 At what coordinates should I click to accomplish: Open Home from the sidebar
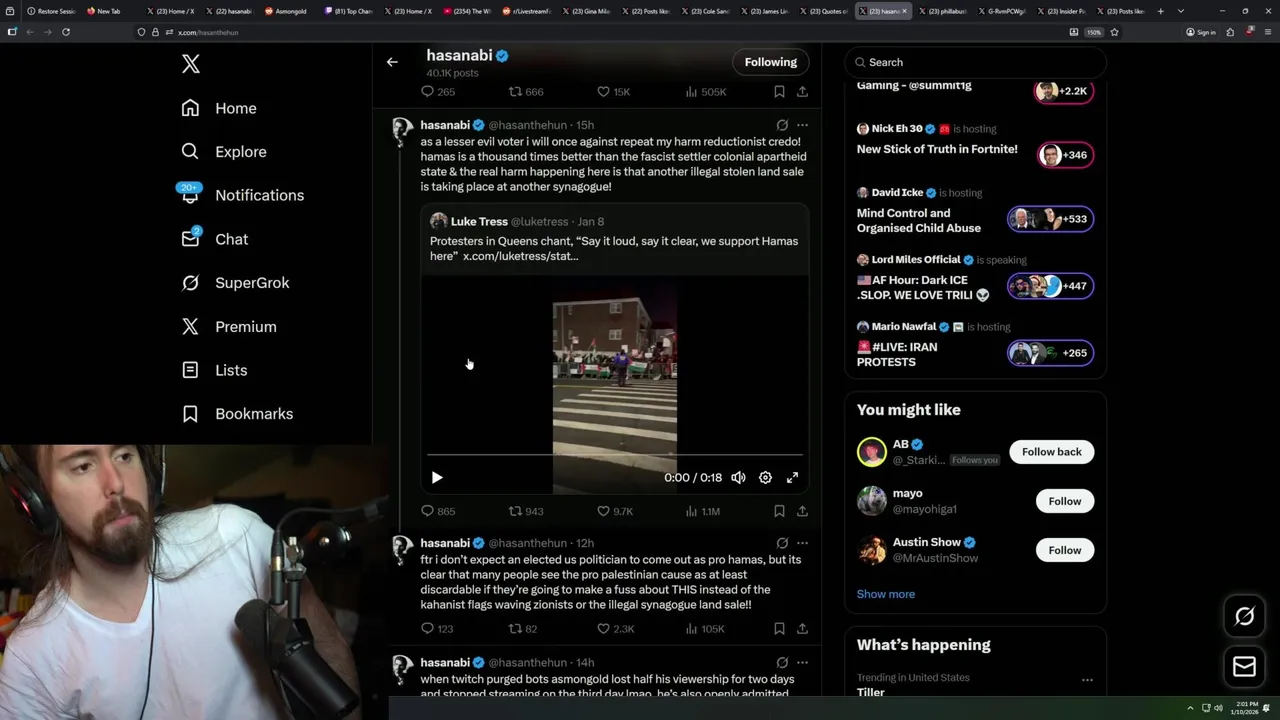pyautogui.click(x=219, y=108)
